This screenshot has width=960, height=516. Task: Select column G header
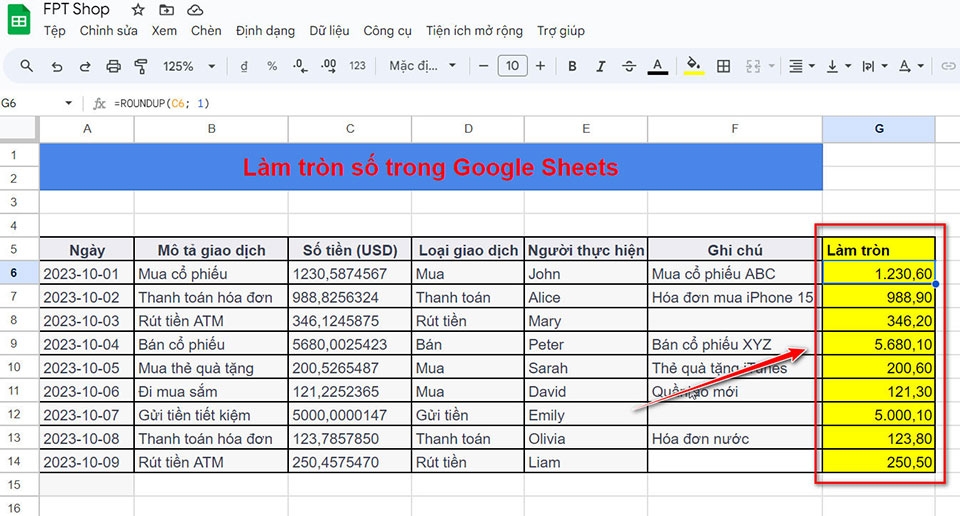pyautogui.click(x=879, y=129)
